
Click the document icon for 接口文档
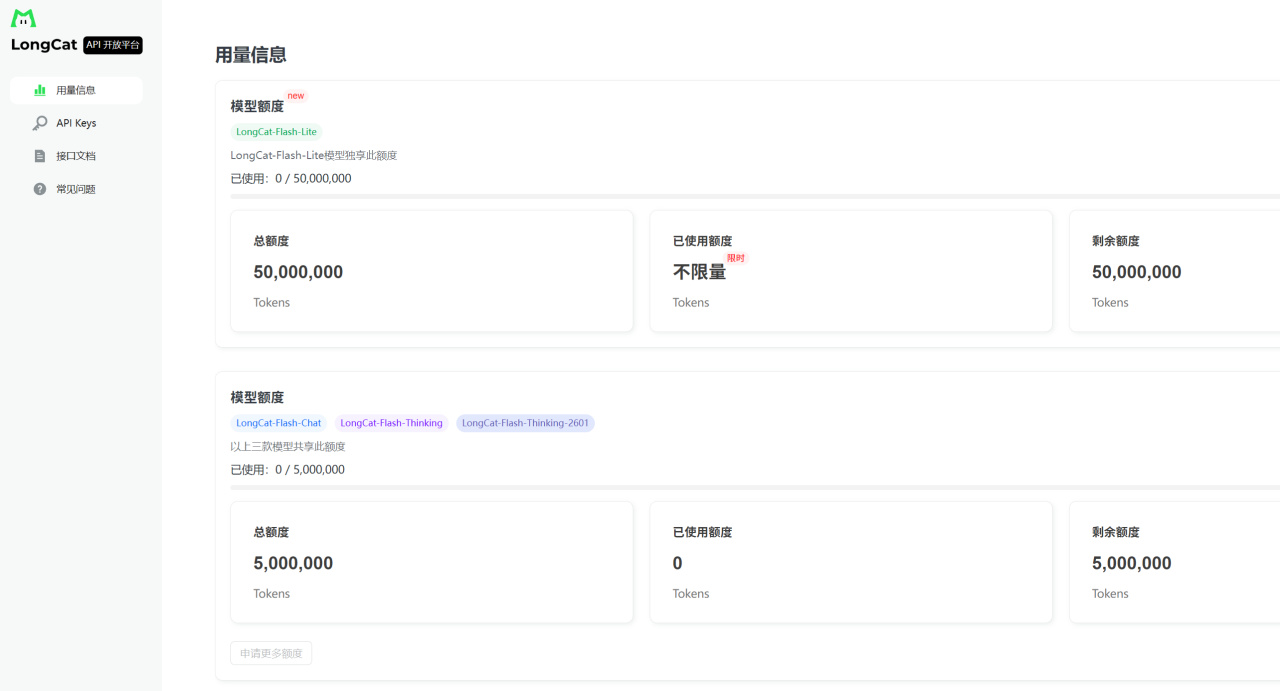coord(40,156)
